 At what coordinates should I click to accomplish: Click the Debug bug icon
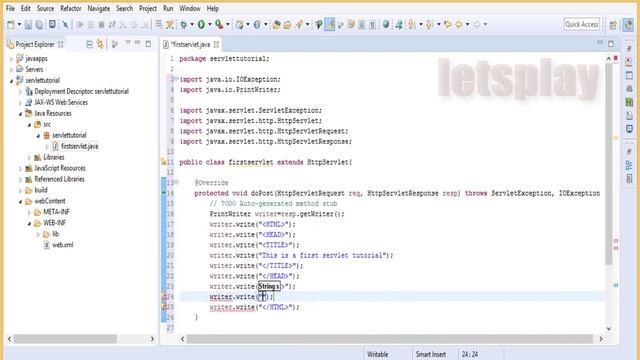tap(184, 25)
